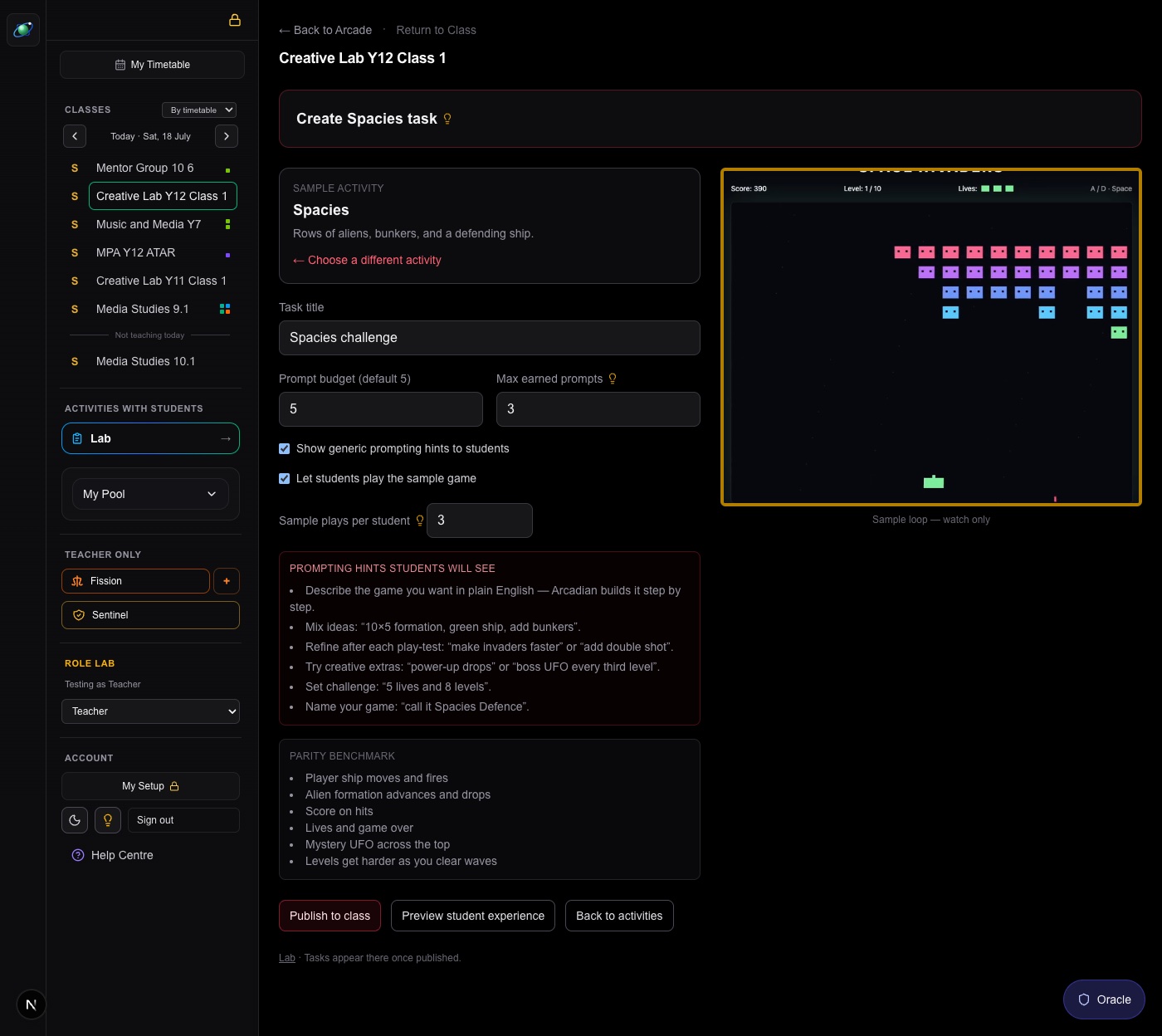
Task: Click the Help Centre question icon
Action: 78,855
